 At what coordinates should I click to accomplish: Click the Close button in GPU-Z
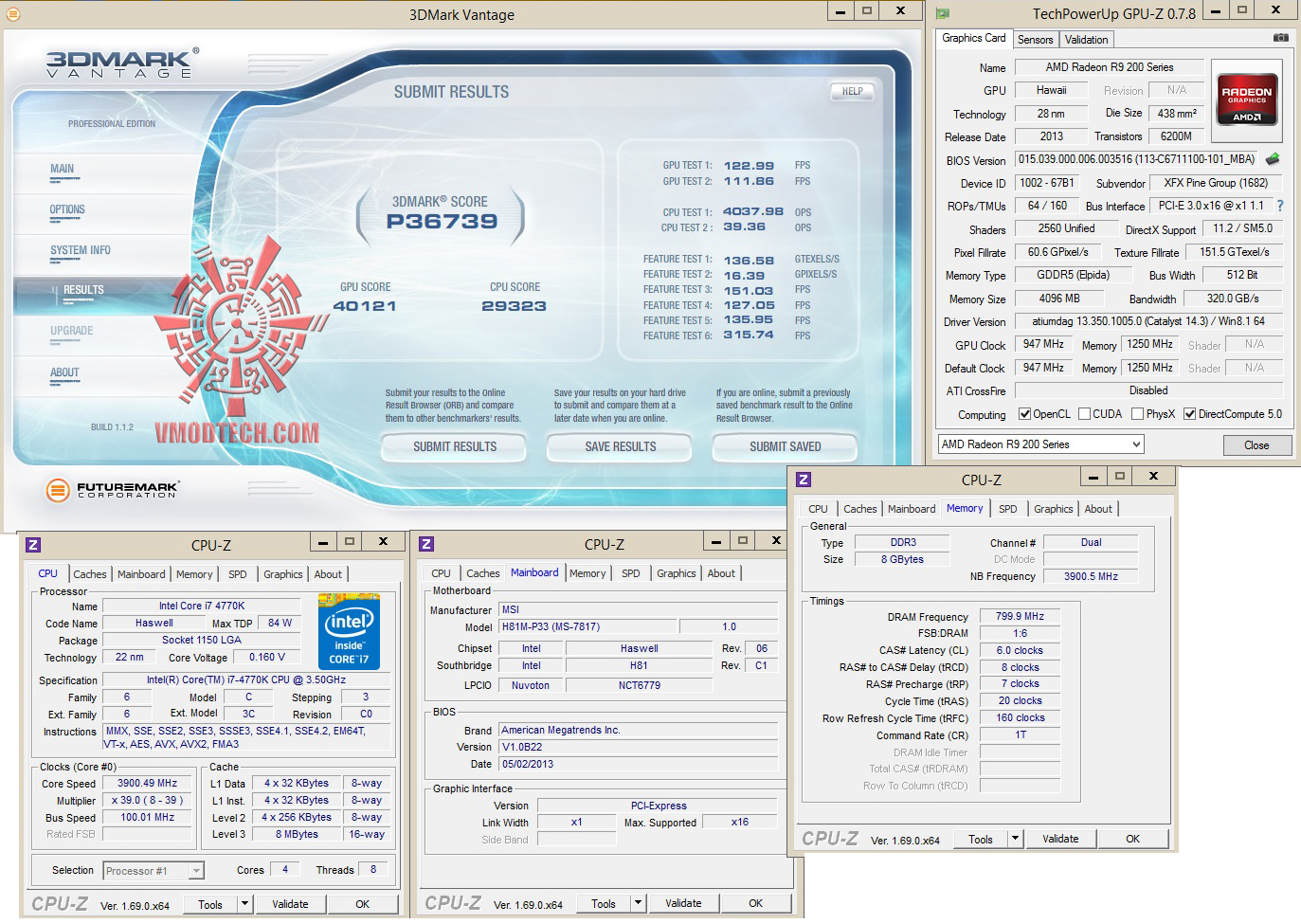point(1256,445)
